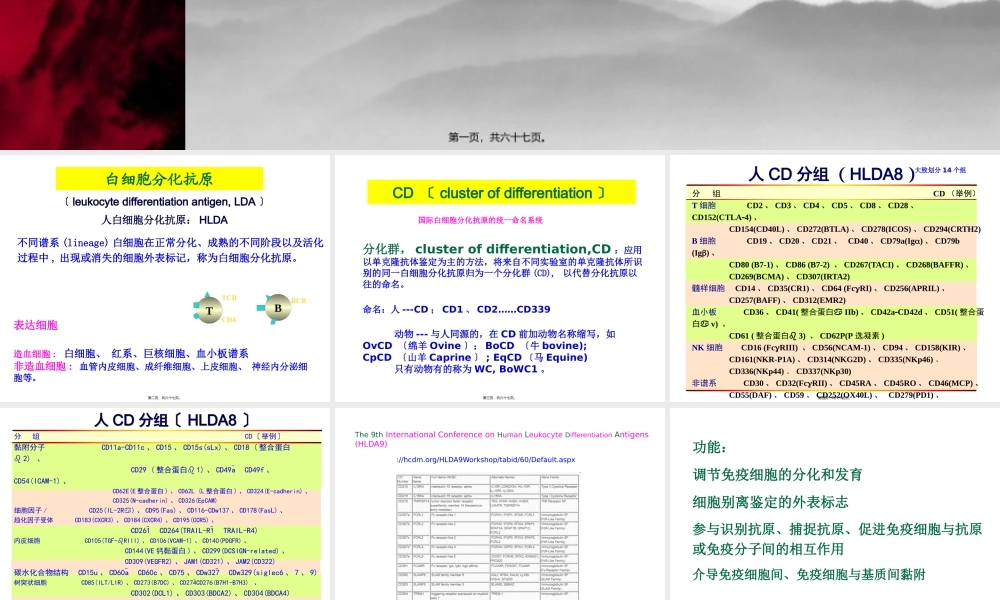
Task: Click the HLDA9 conference title text
Action: tap(501, 438)
